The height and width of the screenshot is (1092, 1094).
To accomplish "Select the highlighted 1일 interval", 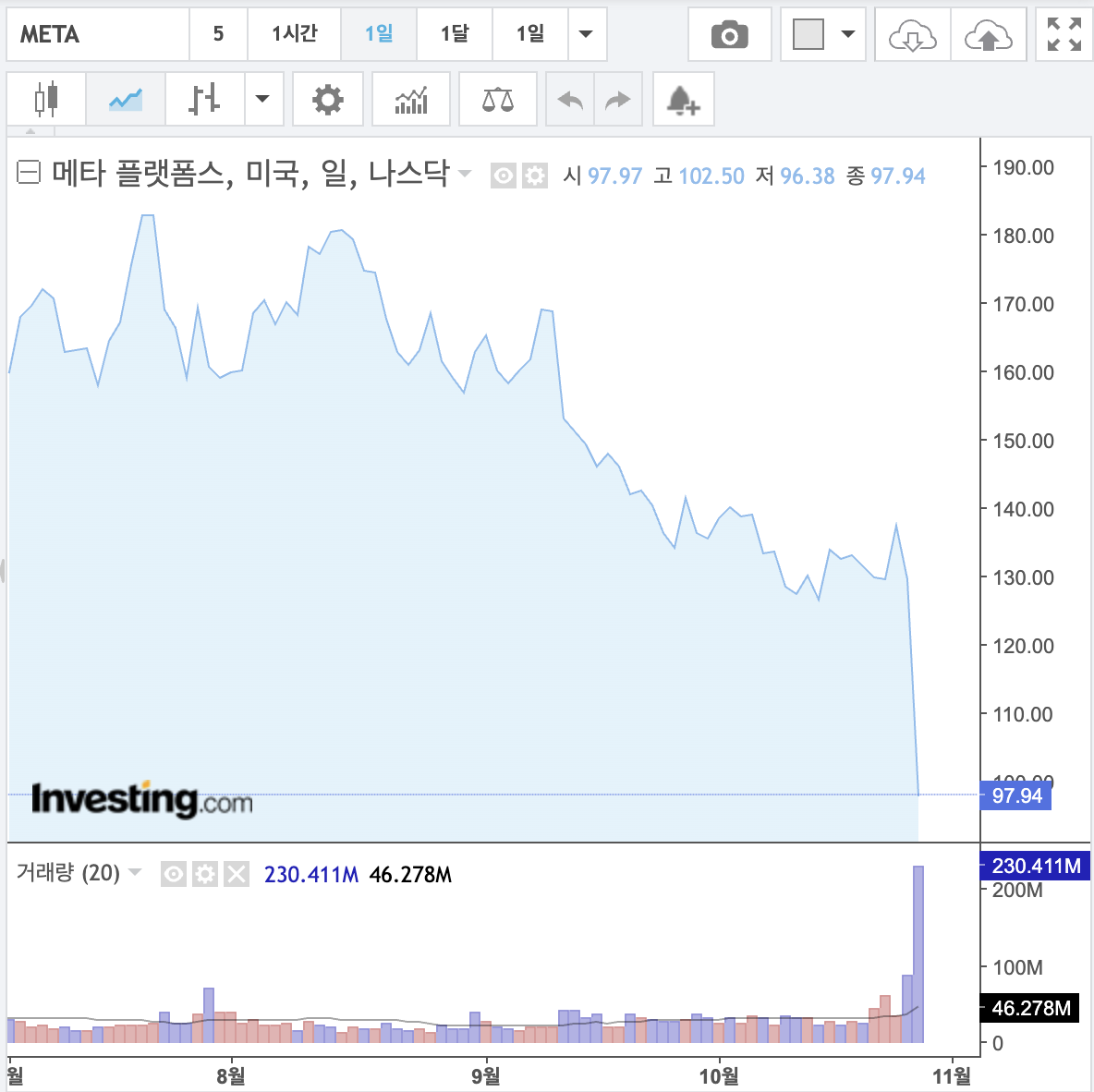I will click(x=379, y=34).
